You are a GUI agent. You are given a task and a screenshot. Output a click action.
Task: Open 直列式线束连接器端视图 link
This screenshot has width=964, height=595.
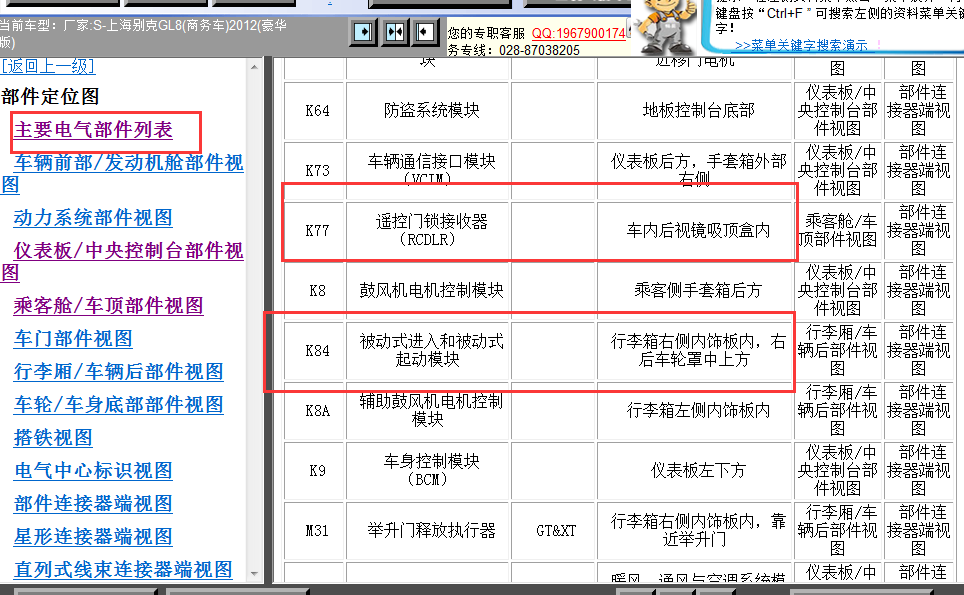(x=123, y=569)
